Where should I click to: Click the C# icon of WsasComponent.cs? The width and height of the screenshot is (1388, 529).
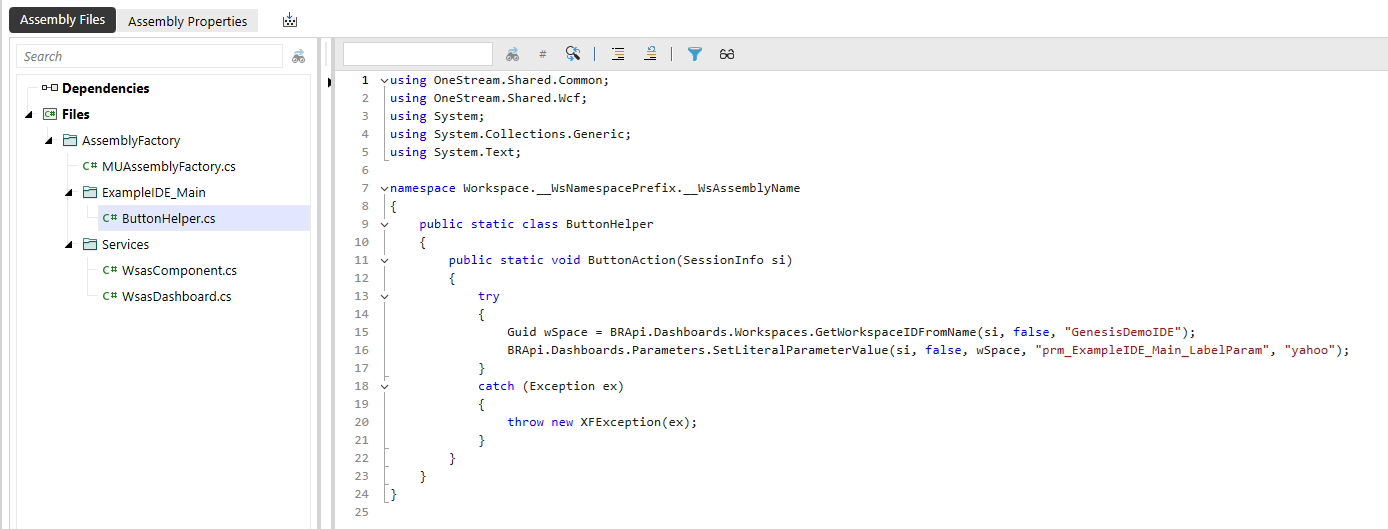pyautogui.click(x=110, y=271)
